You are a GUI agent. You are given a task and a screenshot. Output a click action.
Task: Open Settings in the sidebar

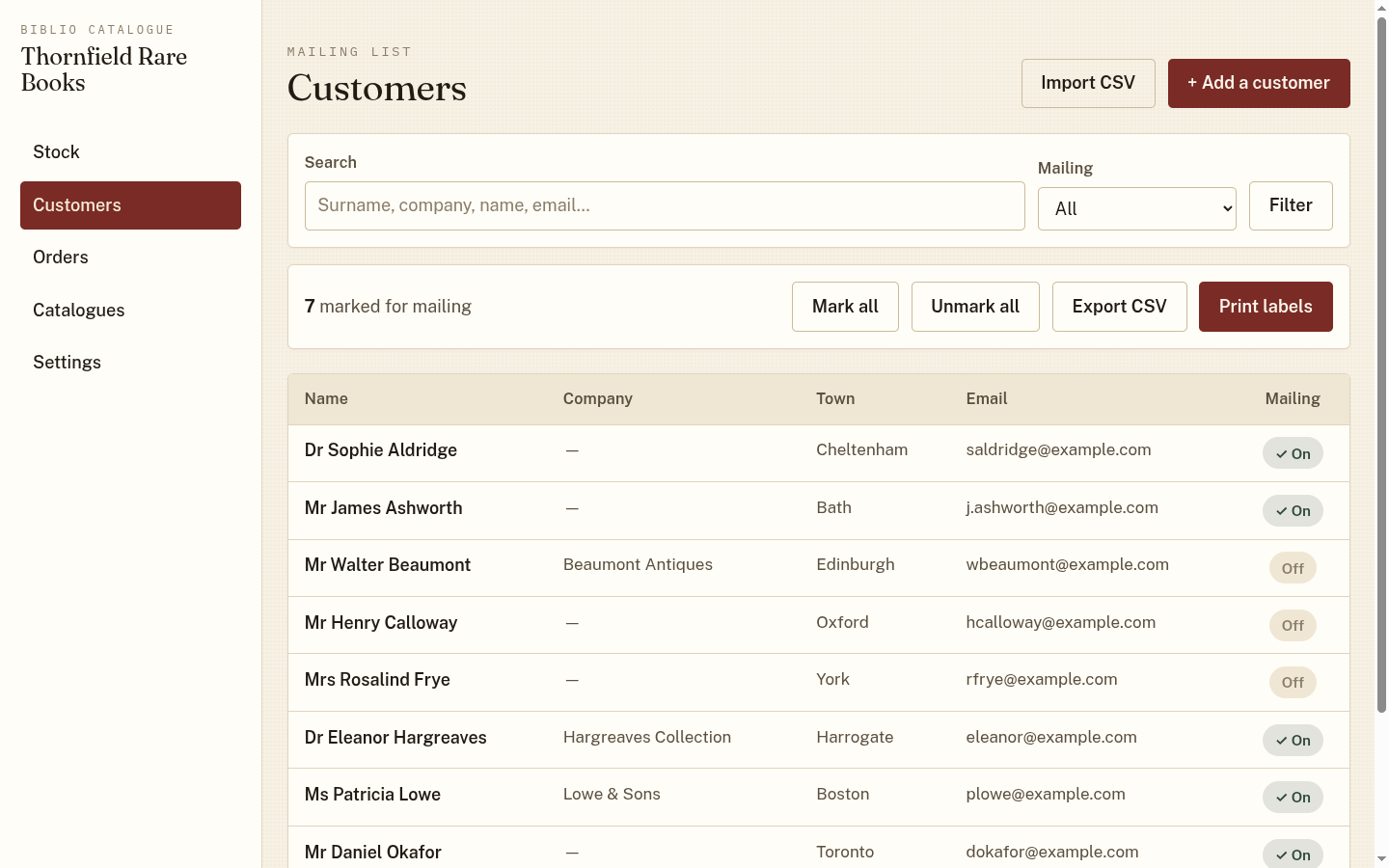click(x=130, y=363)
